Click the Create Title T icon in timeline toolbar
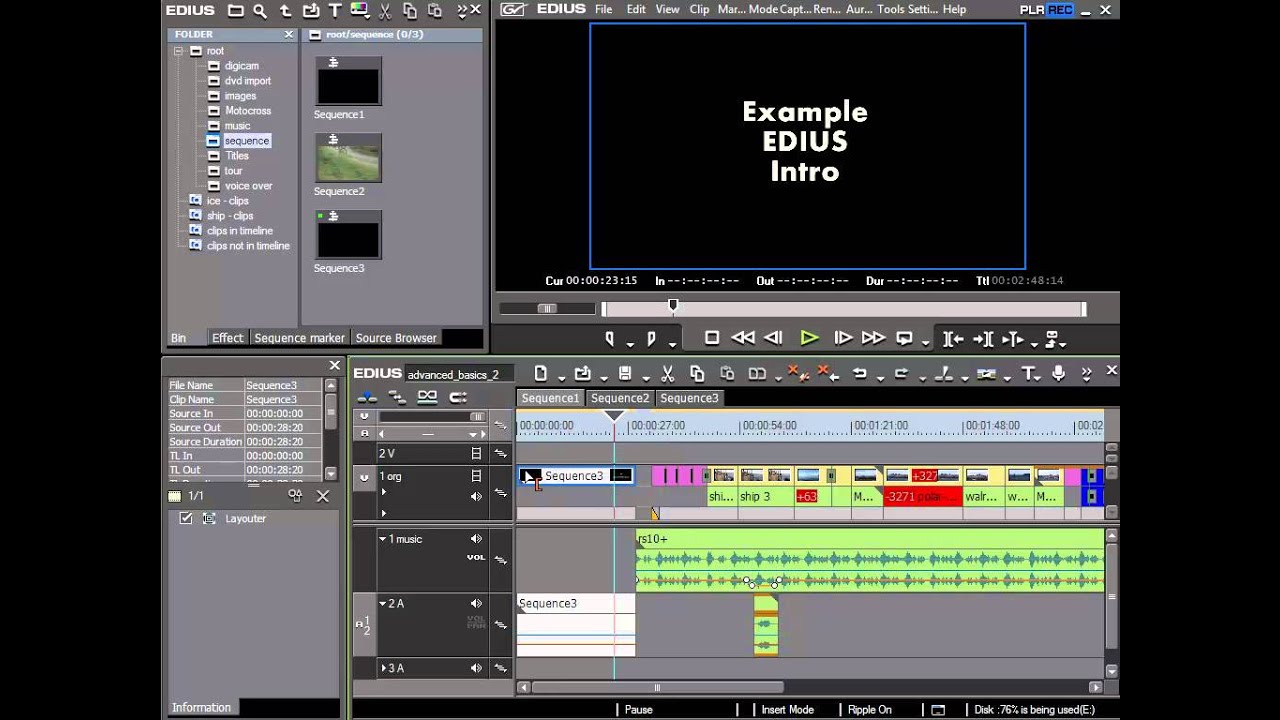This screenshot has width=1280, height=720. tap(1029, 374)
